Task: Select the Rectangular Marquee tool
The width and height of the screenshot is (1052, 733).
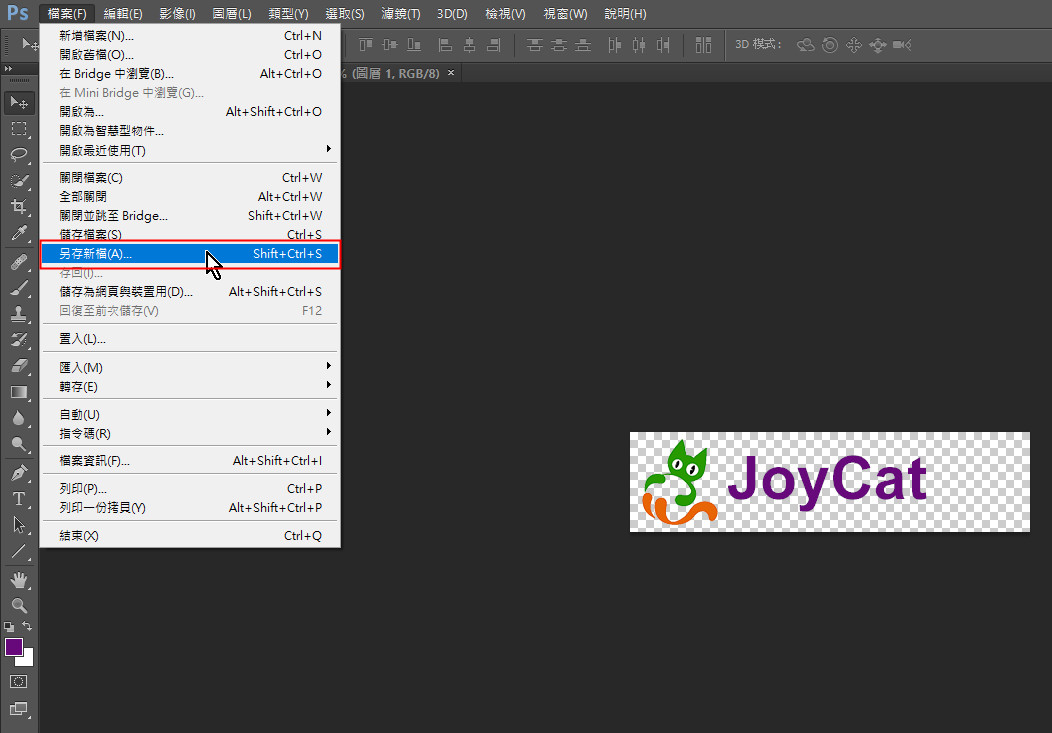Action: [x=19, y=129]
